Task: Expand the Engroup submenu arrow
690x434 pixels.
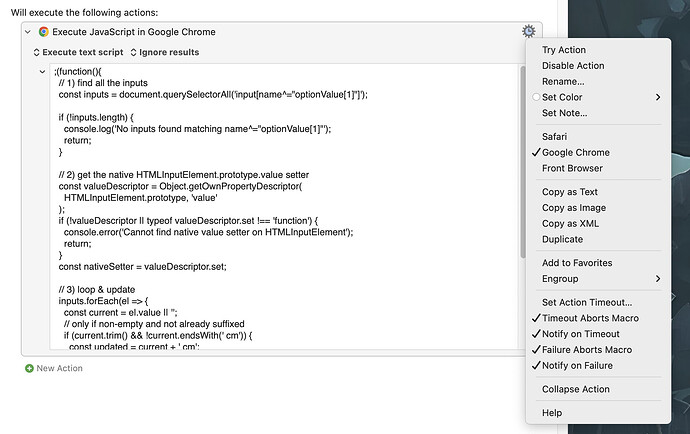Action: tap(658, 279)
